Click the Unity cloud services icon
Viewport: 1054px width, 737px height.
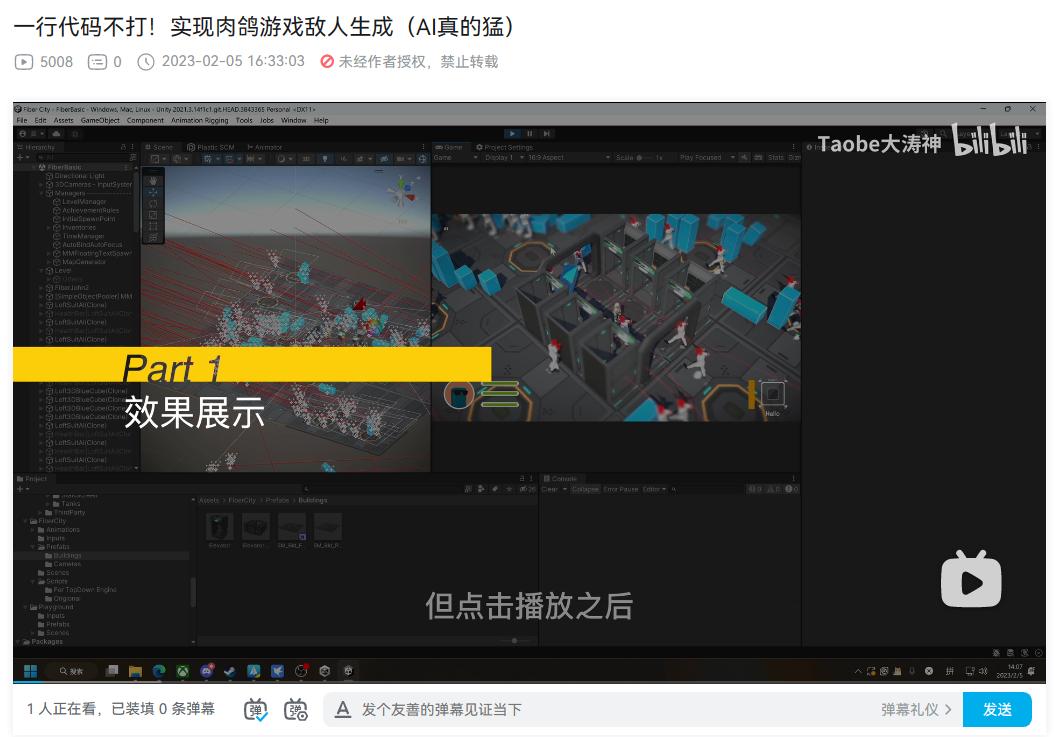click(56, 134)
